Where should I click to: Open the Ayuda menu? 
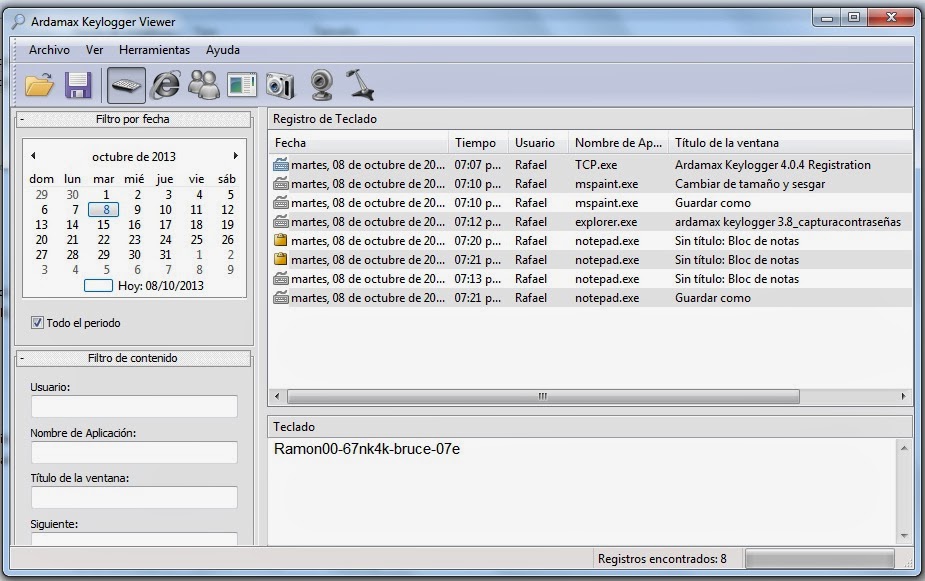click(223, 50)
